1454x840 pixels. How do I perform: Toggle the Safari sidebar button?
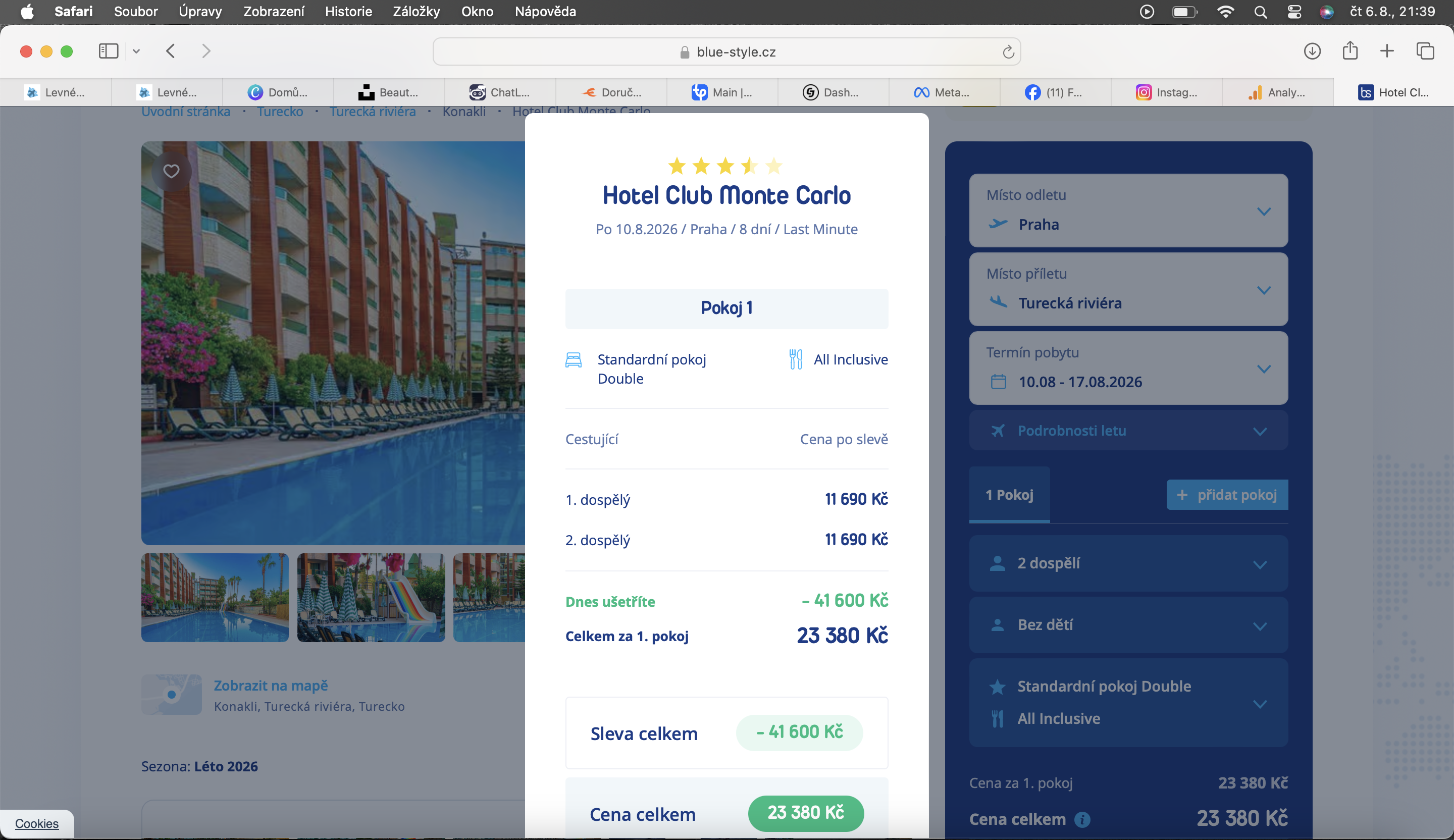point(109,51)
